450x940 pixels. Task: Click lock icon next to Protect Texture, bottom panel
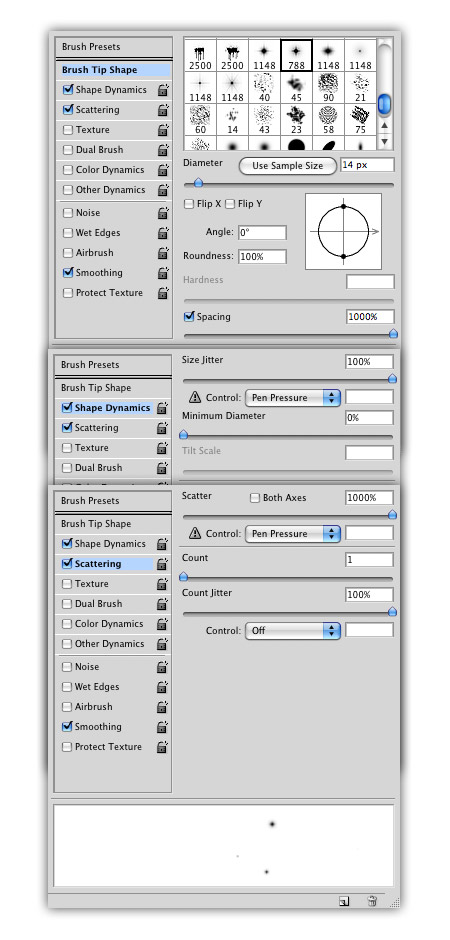coord(162,747)
